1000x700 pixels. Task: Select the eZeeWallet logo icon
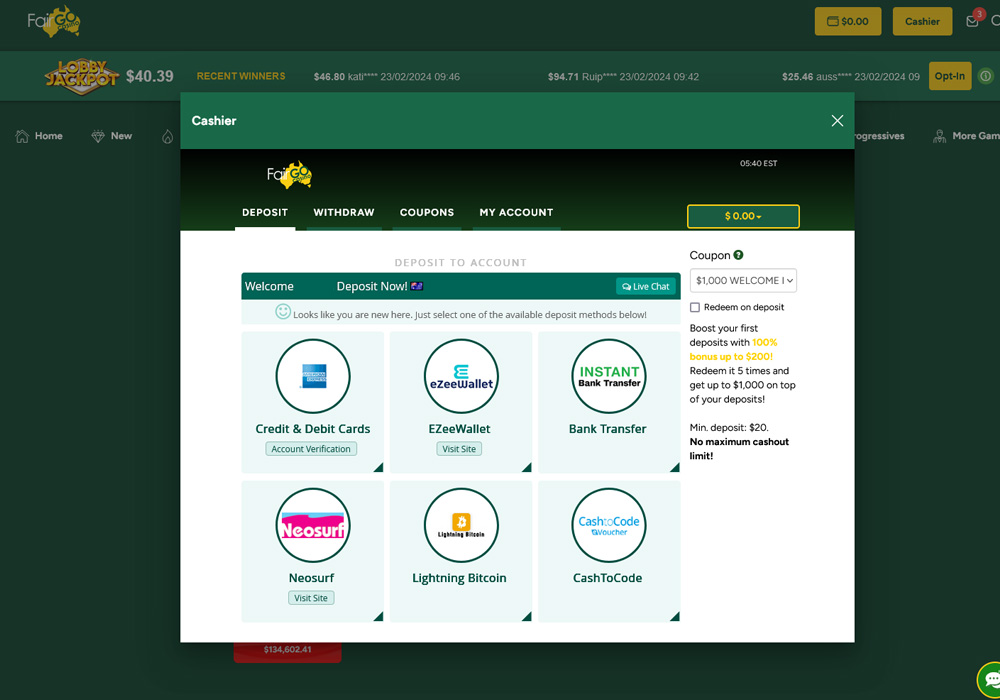pyautogui.click(x=461, y=376)
